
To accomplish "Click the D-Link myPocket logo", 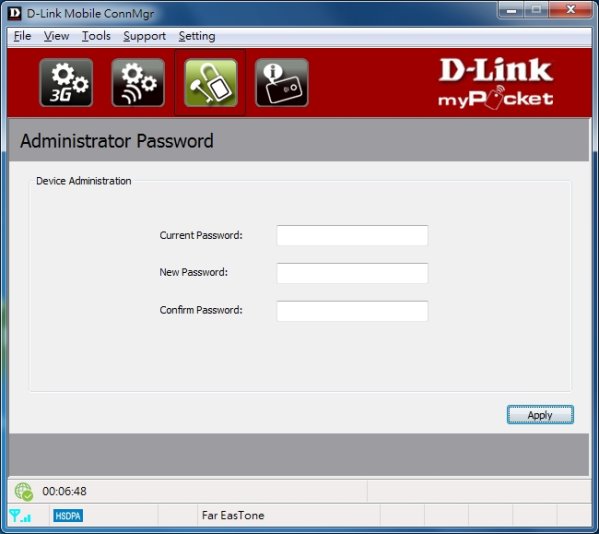I will 495,83.
